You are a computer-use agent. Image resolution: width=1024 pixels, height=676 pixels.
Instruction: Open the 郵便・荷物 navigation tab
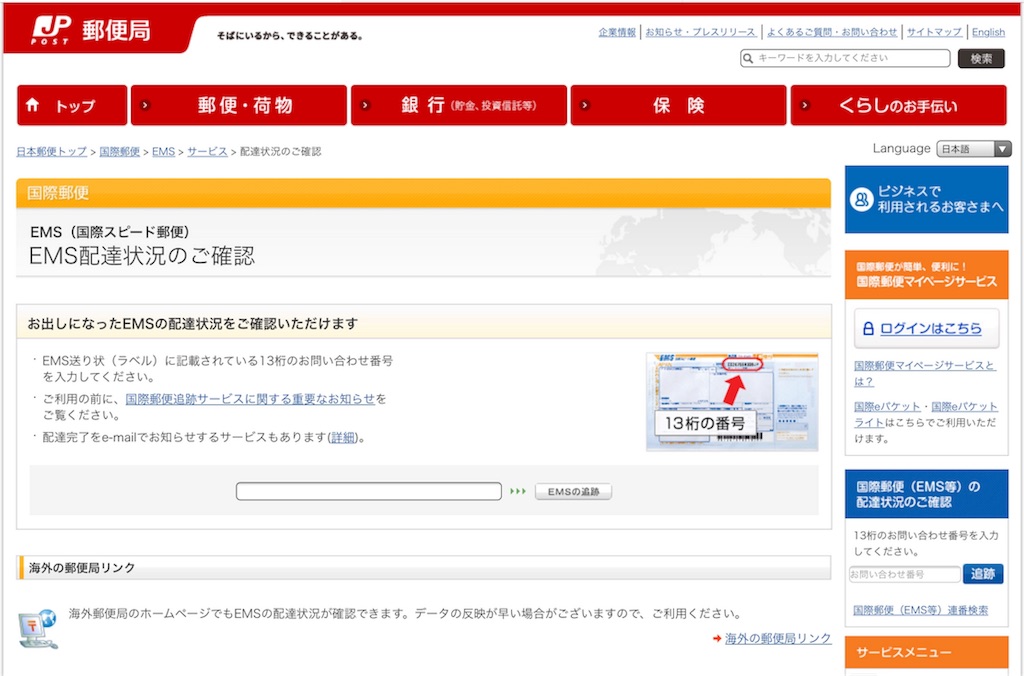click(238, 105)
